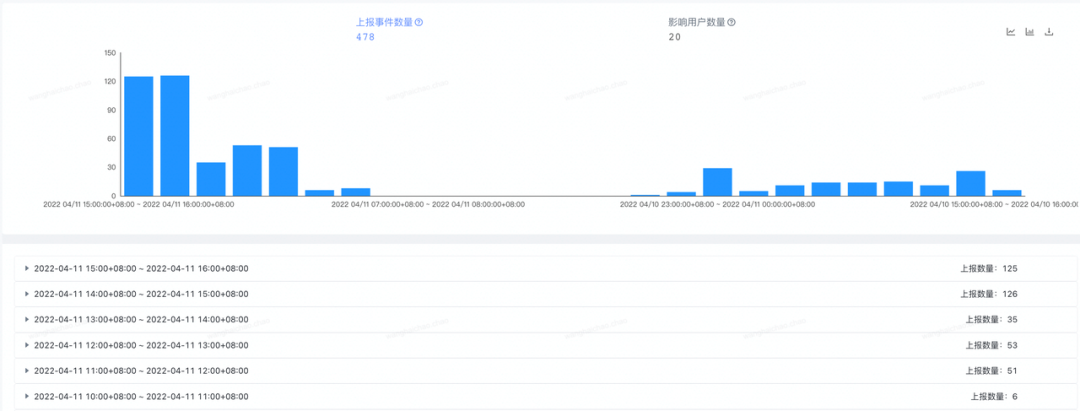
Task: Expand the 15:00~16:00 04-11 row
Action: pyautogui.click(x=27, y=269)
